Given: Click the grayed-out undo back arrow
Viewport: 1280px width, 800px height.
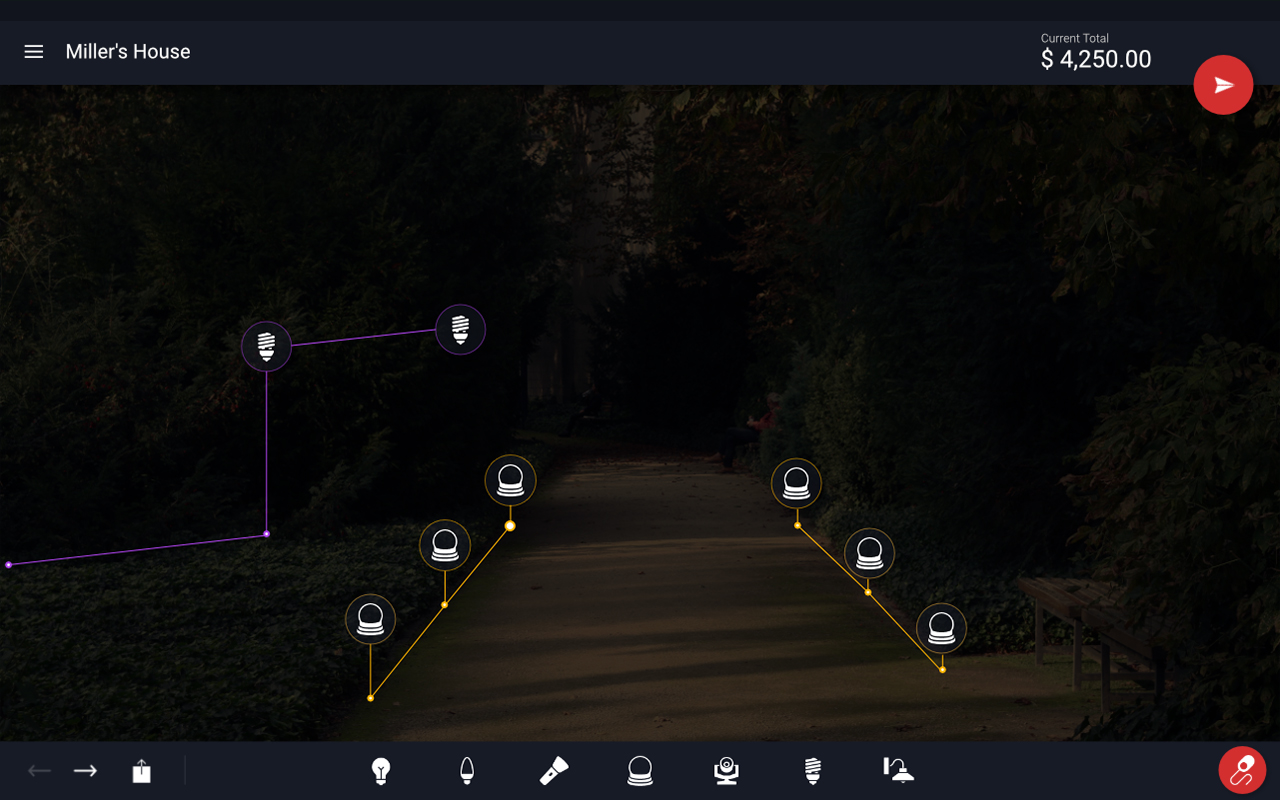Looking at the screenshot, I should click(39, 770).
